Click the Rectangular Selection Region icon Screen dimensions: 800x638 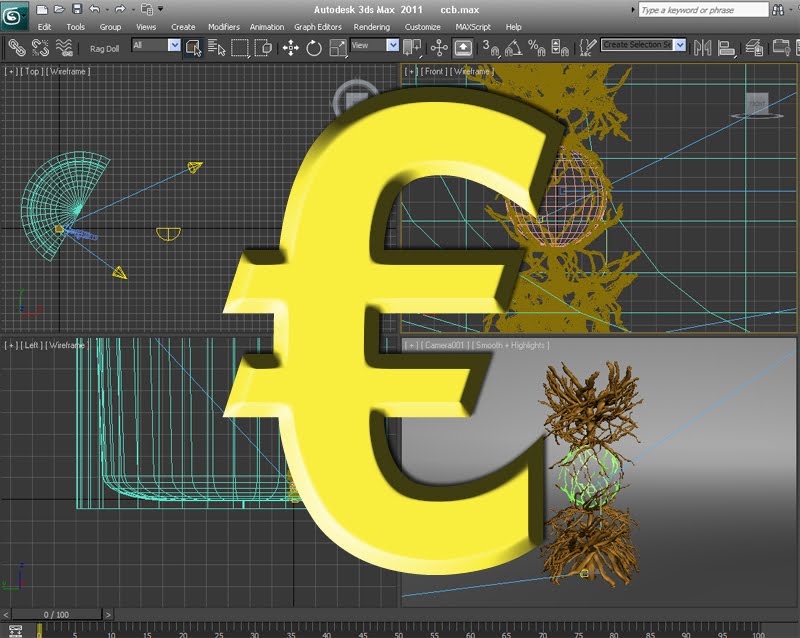point(239,48)
